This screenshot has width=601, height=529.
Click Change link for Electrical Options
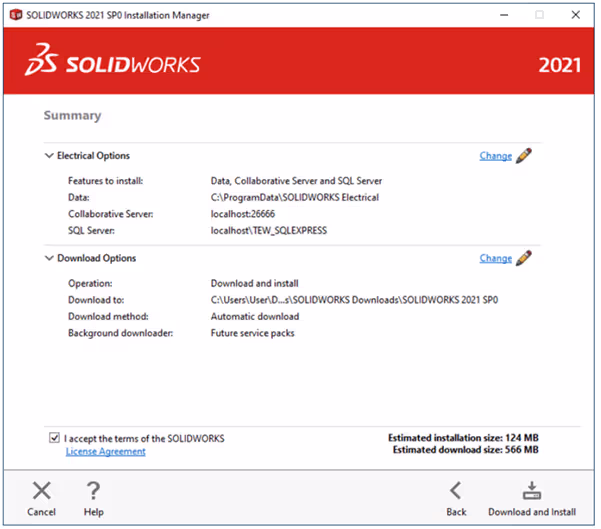tap(496, 156)
